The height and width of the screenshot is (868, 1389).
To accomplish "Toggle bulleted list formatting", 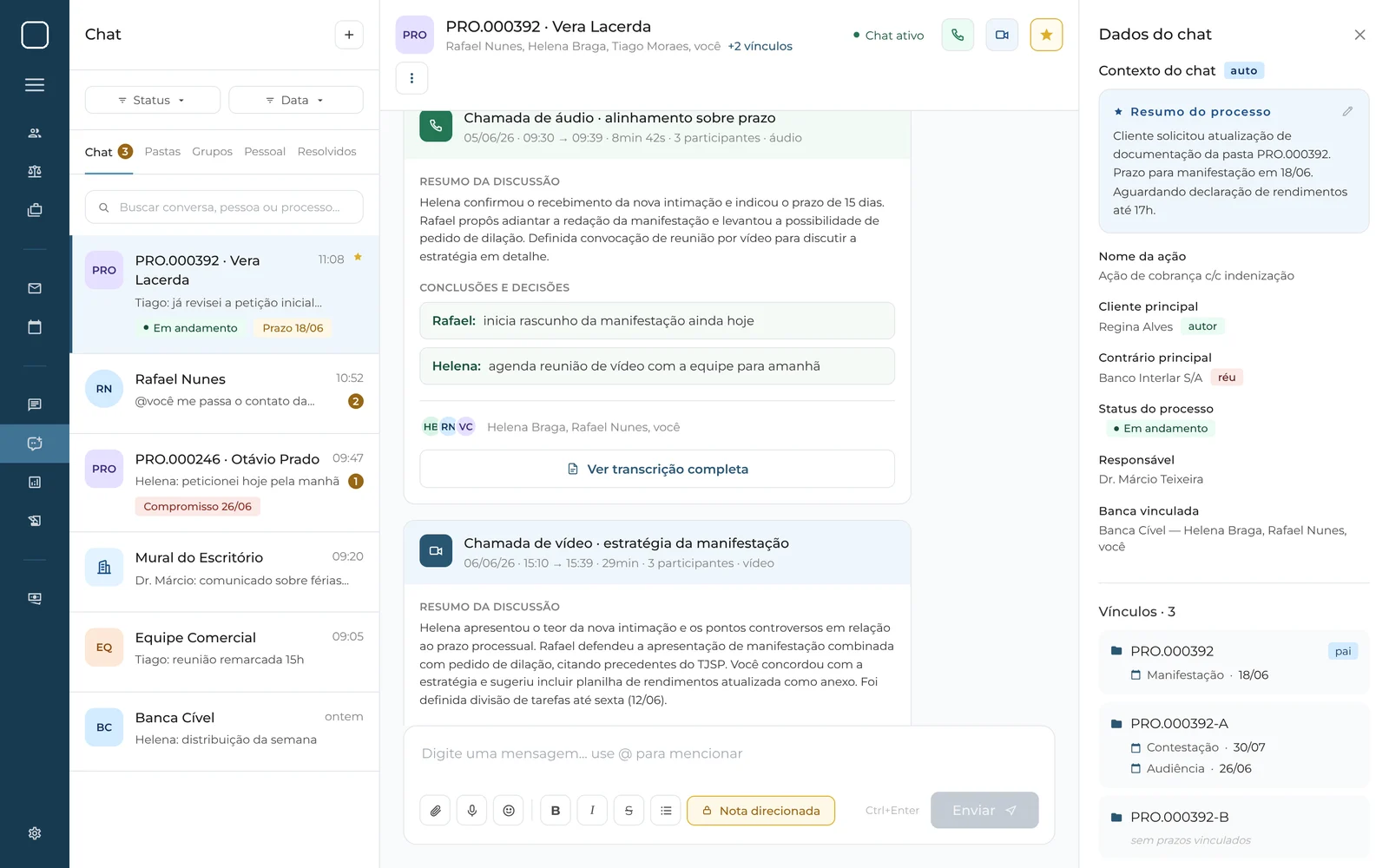I will click(x=666, y=811).
